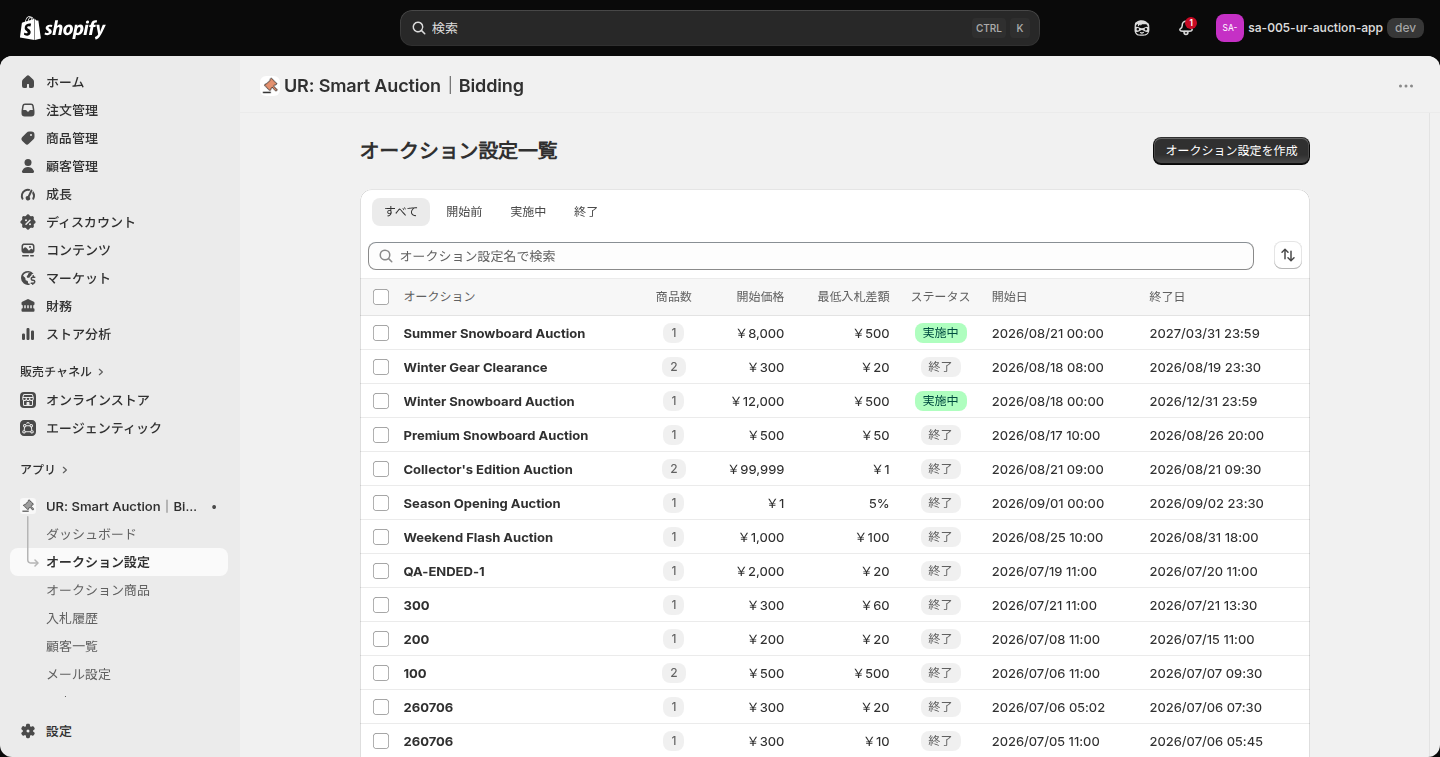Screen dimensions: 1440x757
Task: Open 入札履歴 bid history page
Action: [72, 618]
